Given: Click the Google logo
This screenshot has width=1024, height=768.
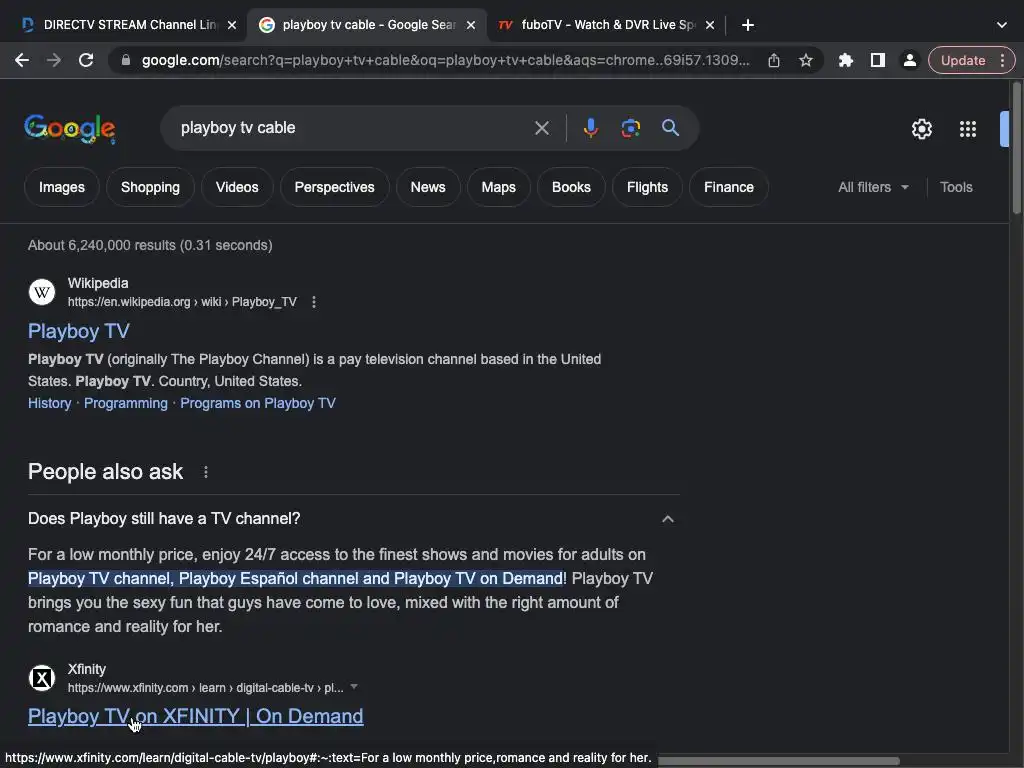Looking at the screenshot, I should click(x=70, y=129).
